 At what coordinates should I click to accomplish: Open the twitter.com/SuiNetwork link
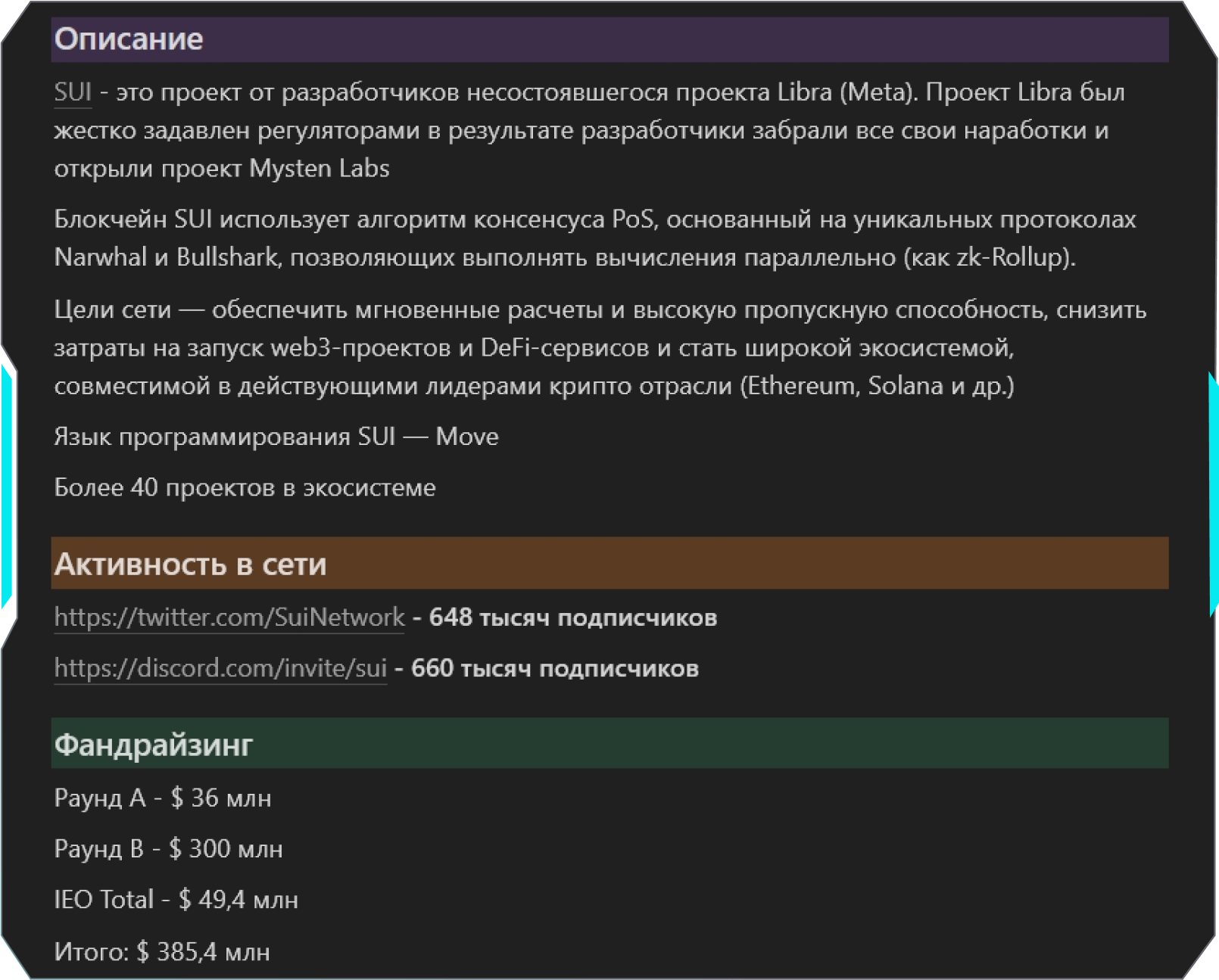[229, 618]
